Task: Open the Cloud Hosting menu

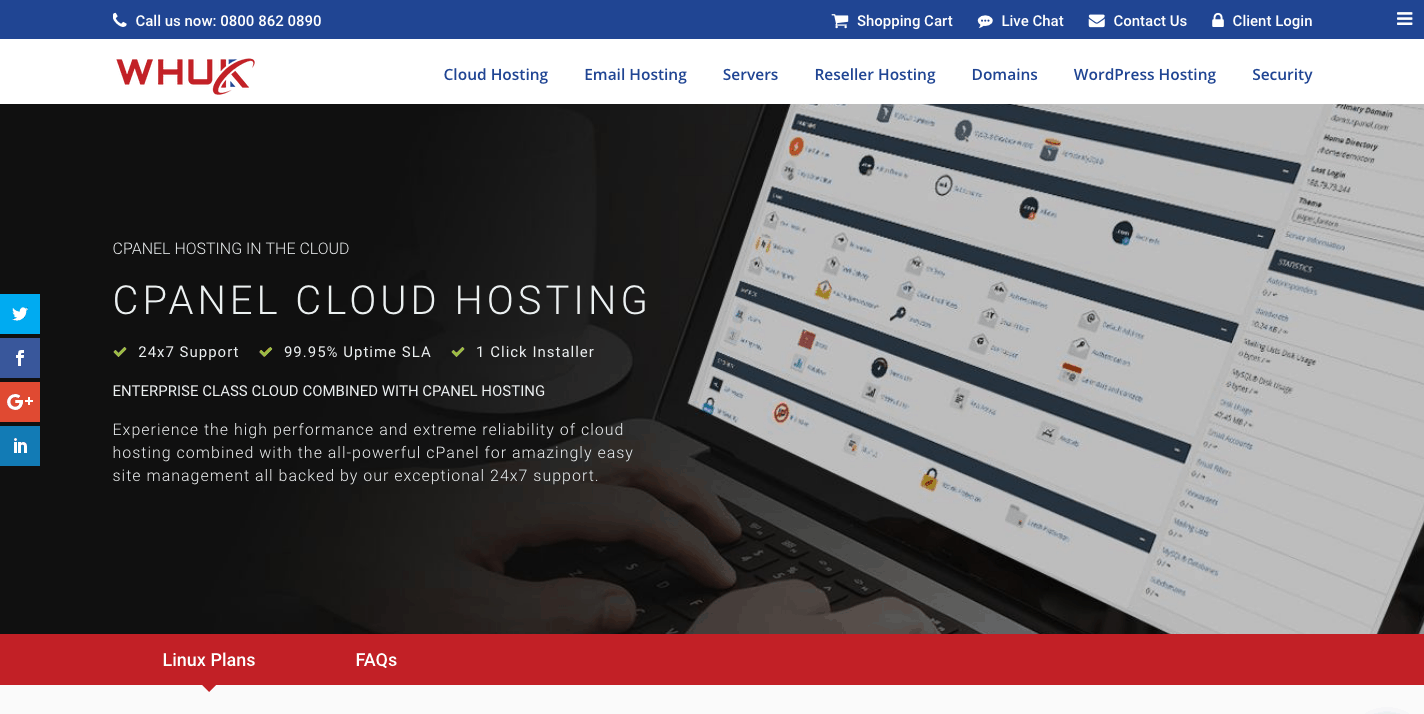Action: [x=496, y=74]
